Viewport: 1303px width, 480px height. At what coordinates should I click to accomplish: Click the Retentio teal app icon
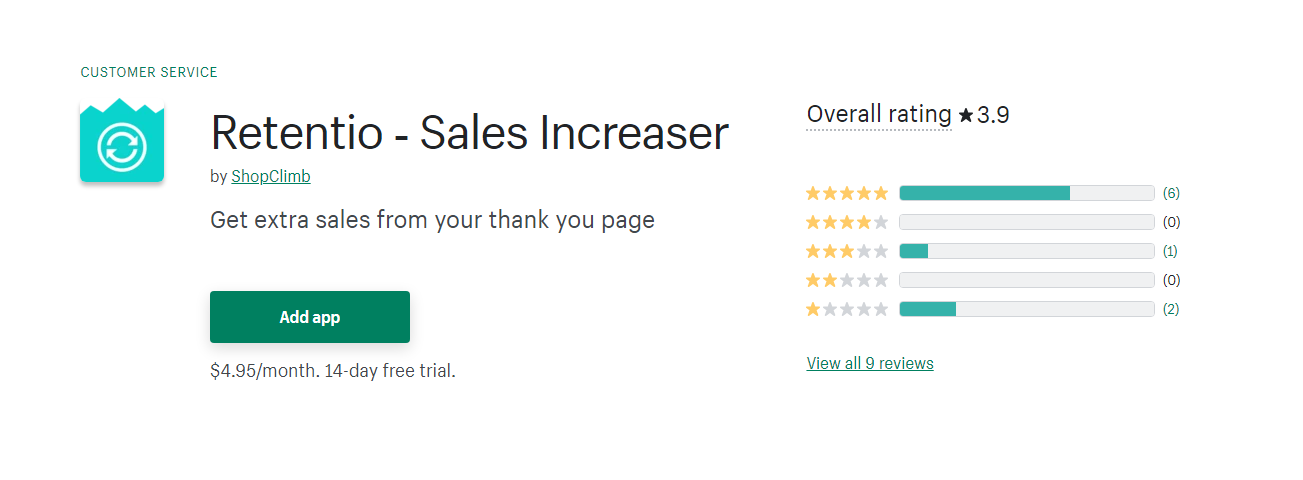[x=122, y=141]
